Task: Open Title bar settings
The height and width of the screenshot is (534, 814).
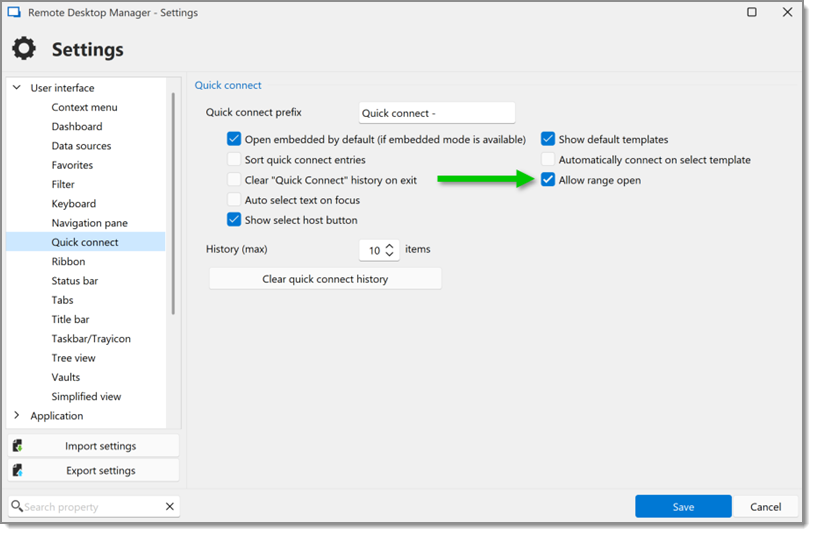Action: click(70, 320)
